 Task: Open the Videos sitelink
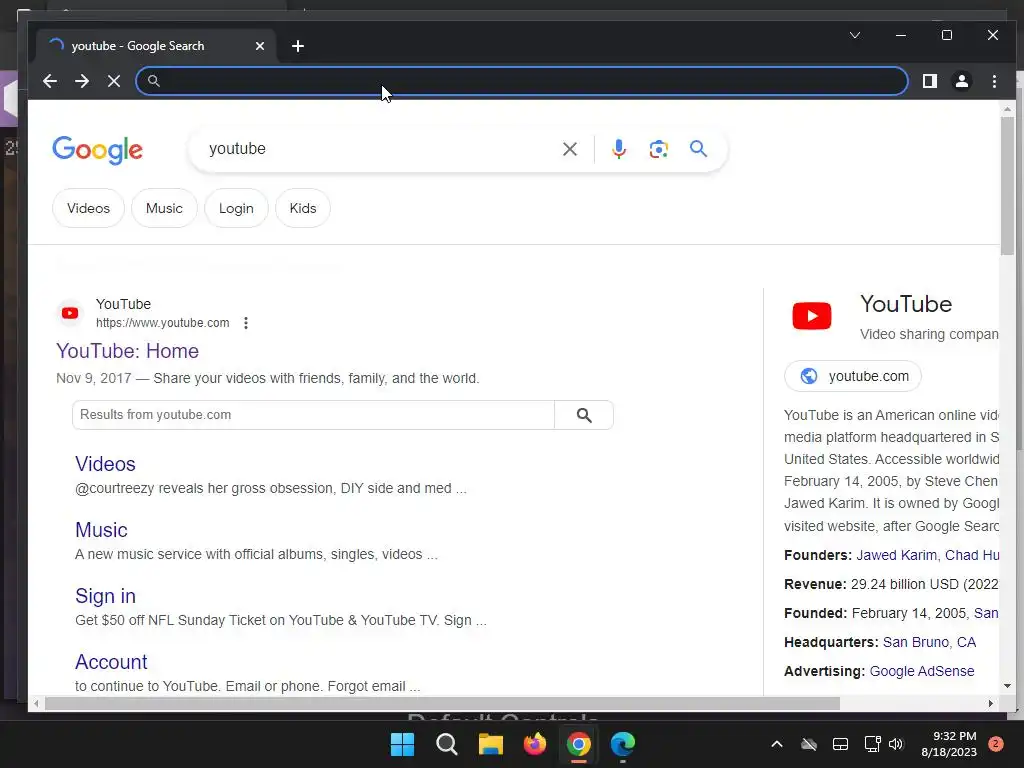[x=105, y=464]
